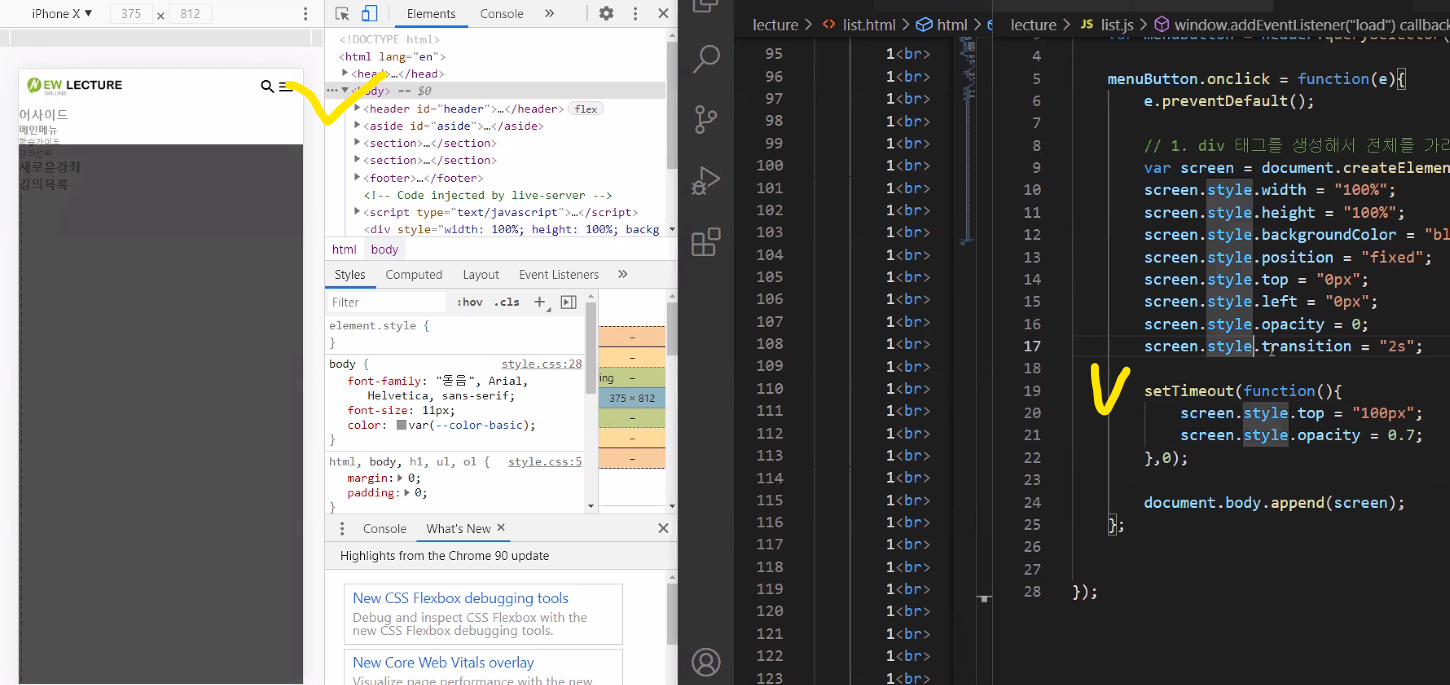Viewport: 1450px width, 685px height.
Task: Open device toolbar more options menu
Action: point(306,14)
